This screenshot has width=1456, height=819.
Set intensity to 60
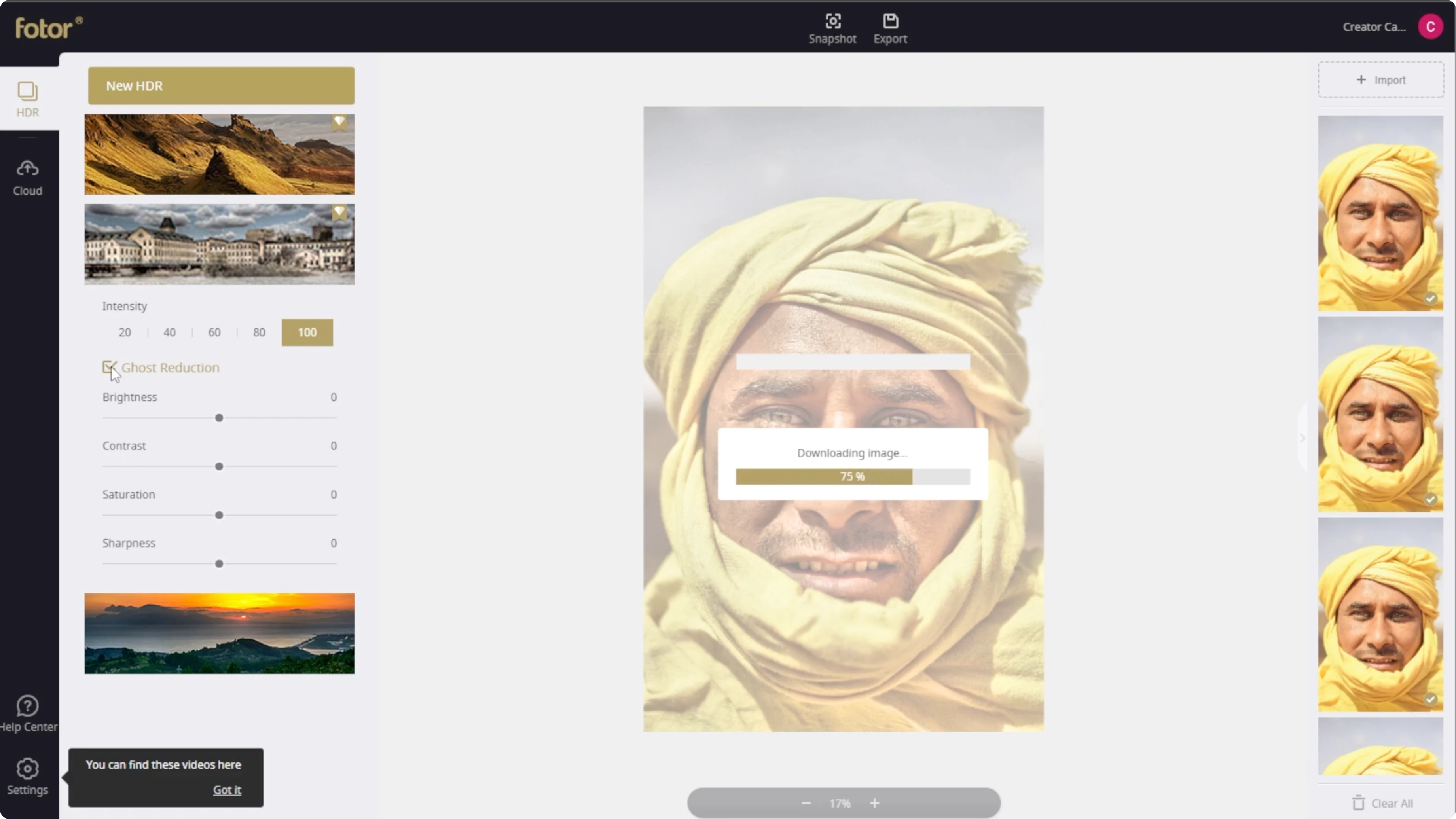pos(214,332)
